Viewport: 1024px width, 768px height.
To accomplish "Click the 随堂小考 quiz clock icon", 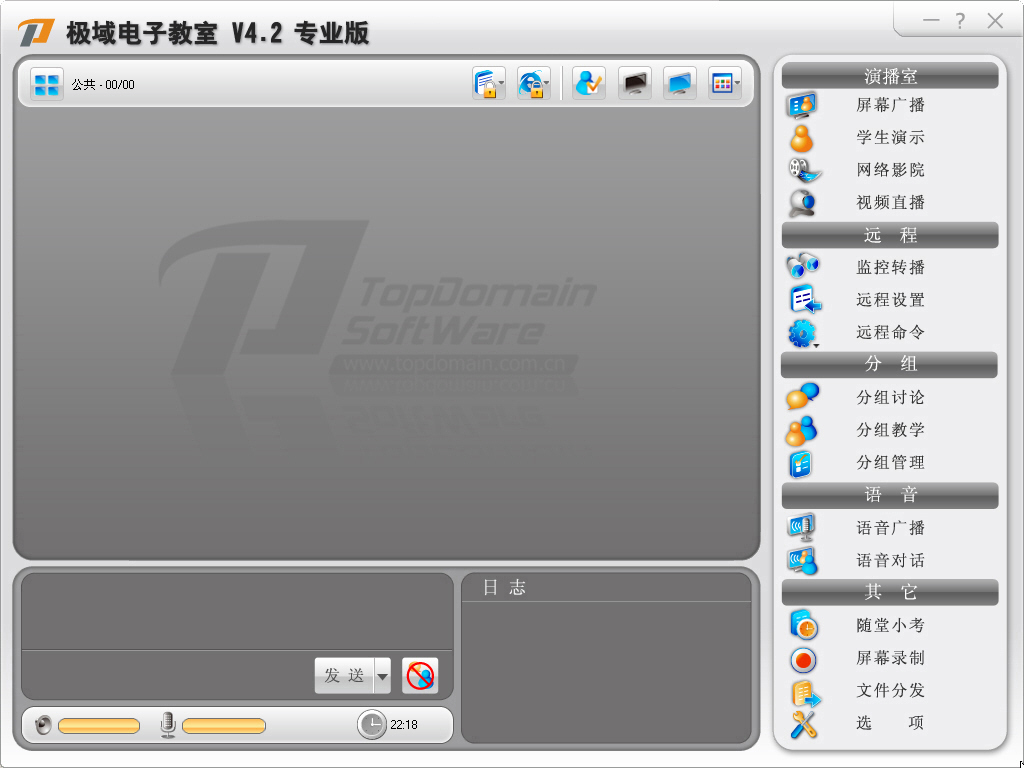I will click(803, 625).
